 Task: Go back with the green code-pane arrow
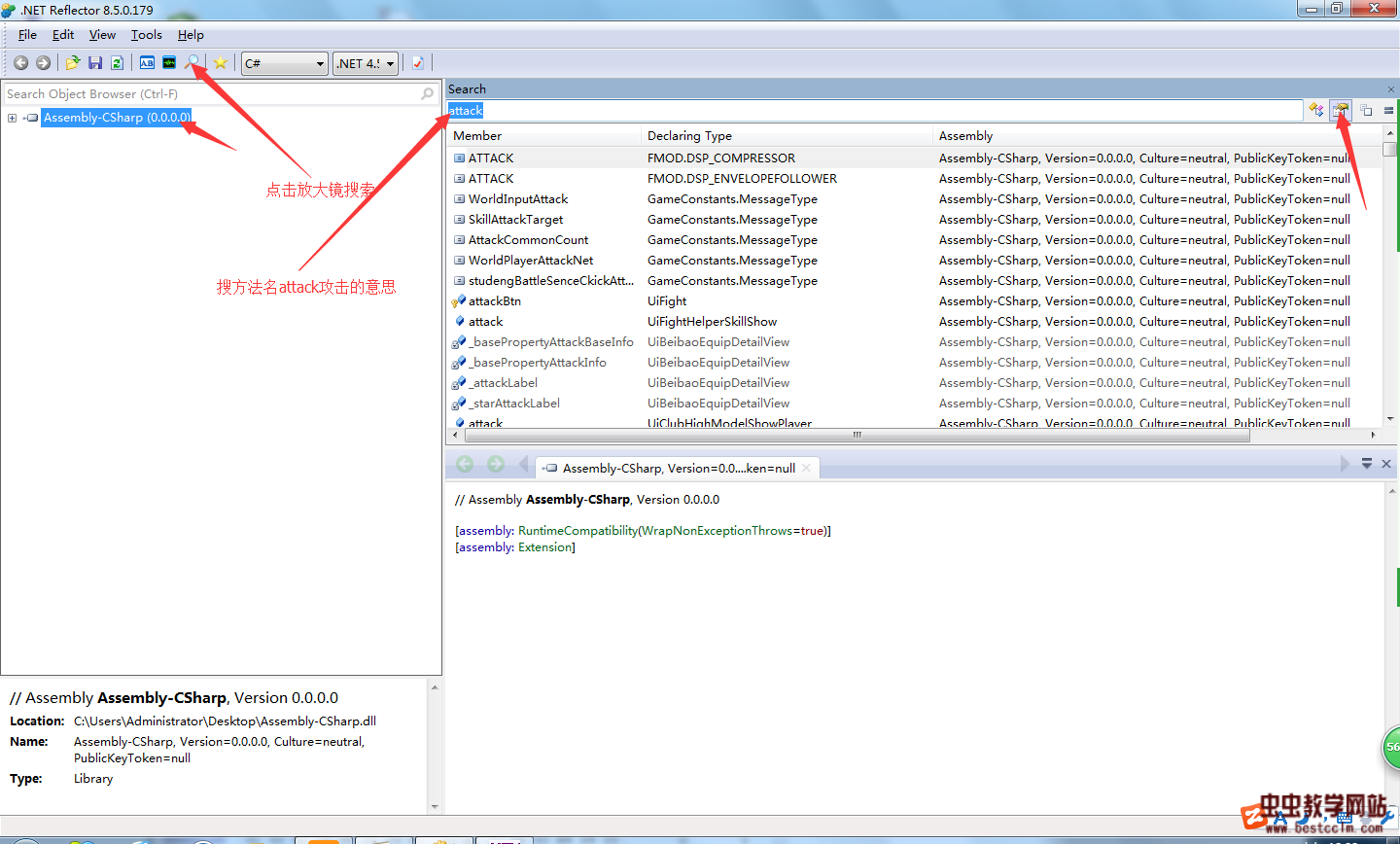click(465, 465)
